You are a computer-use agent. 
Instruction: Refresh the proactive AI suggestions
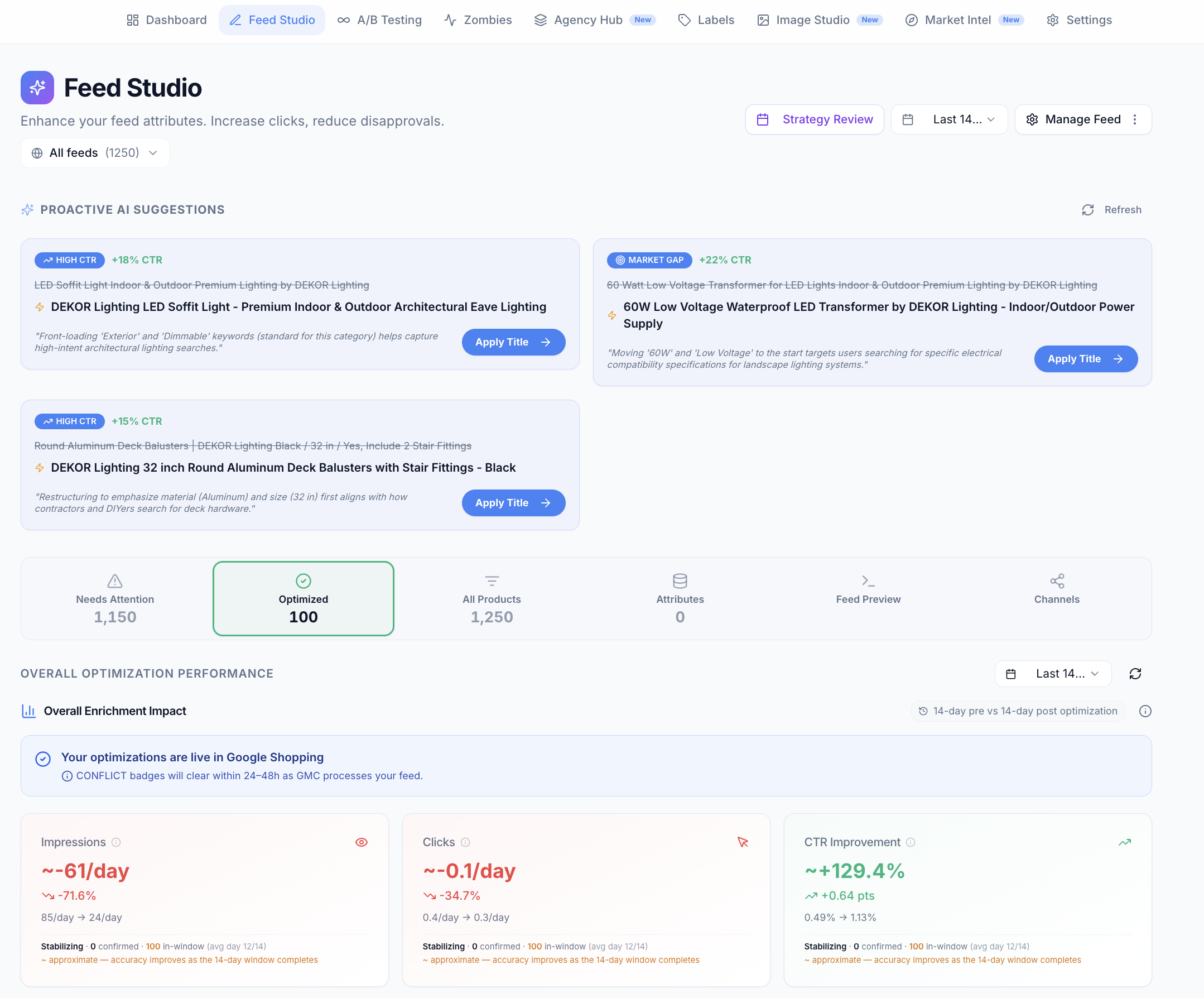1111,210
